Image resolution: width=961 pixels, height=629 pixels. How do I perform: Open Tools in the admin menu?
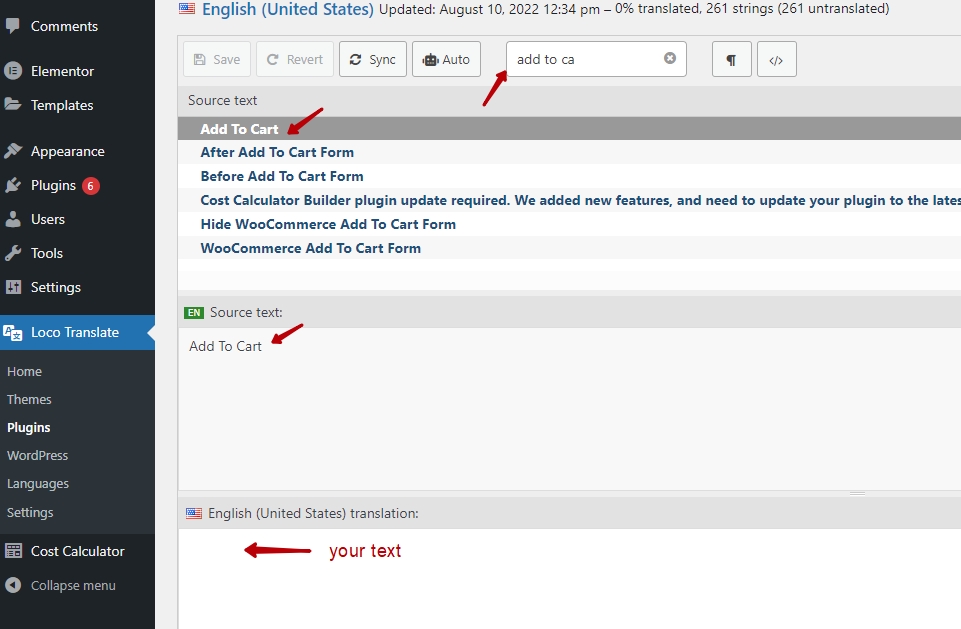[x=47, y=253]
